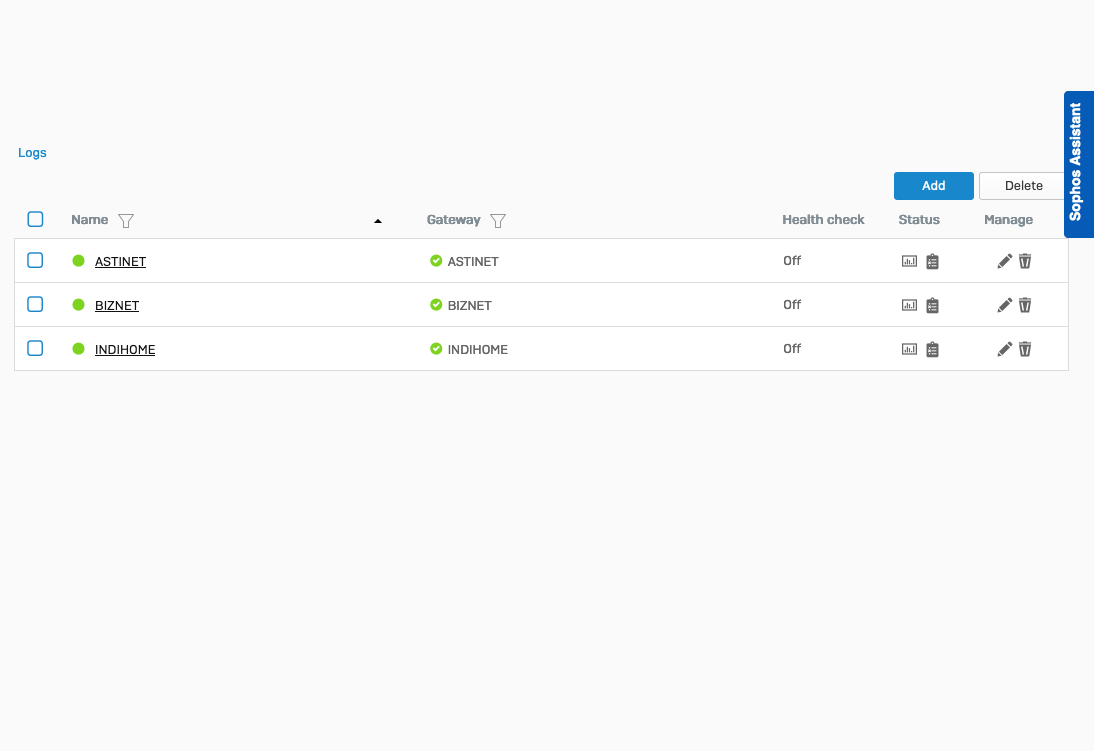Image resolution: width=1094 pixels, height=751 pixels.
Task: Open the clipboard log icon for INDIHOME
Action: [932, 349]
